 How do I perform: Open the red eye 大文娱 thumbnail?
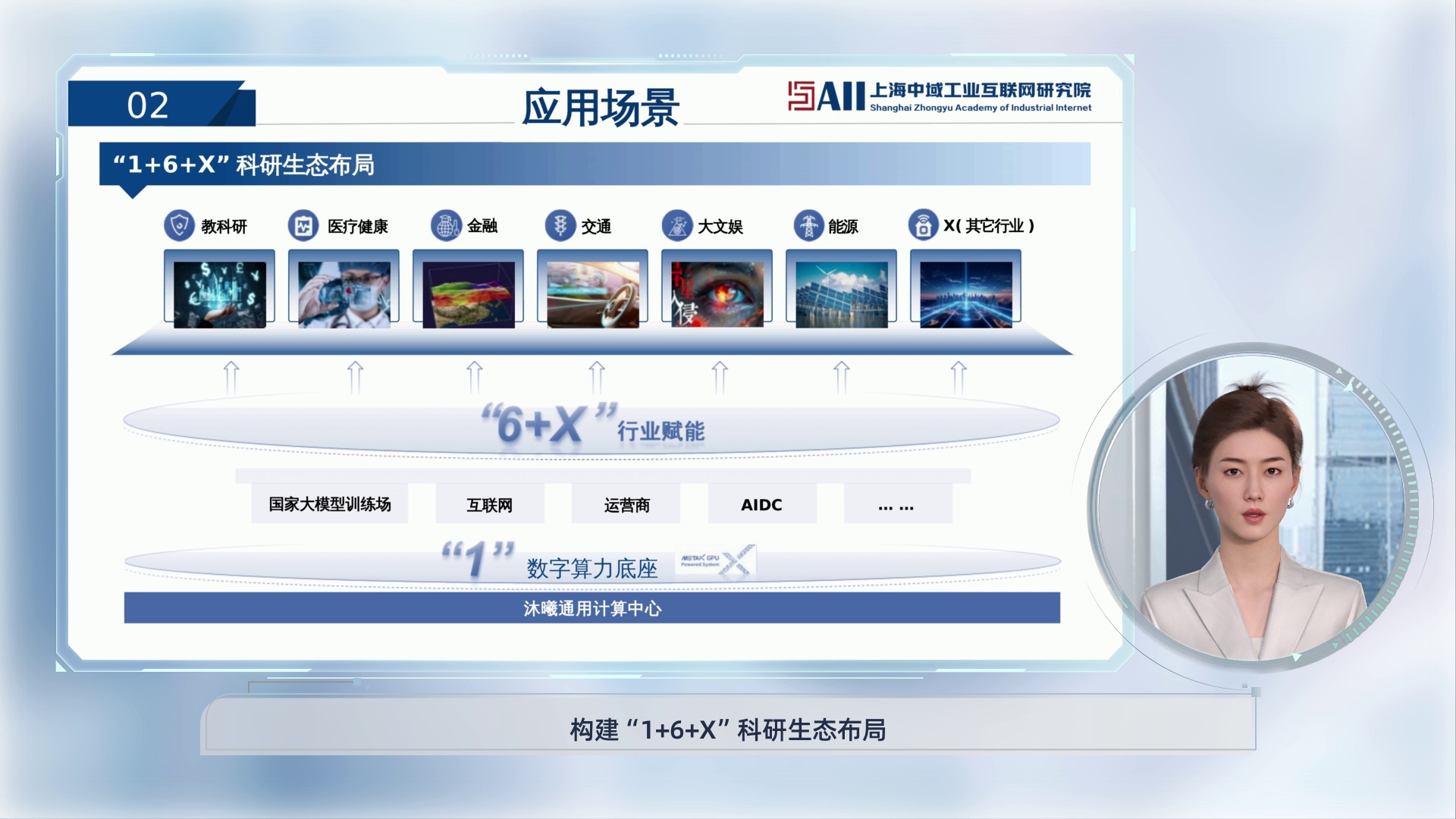tap(717, 294)
